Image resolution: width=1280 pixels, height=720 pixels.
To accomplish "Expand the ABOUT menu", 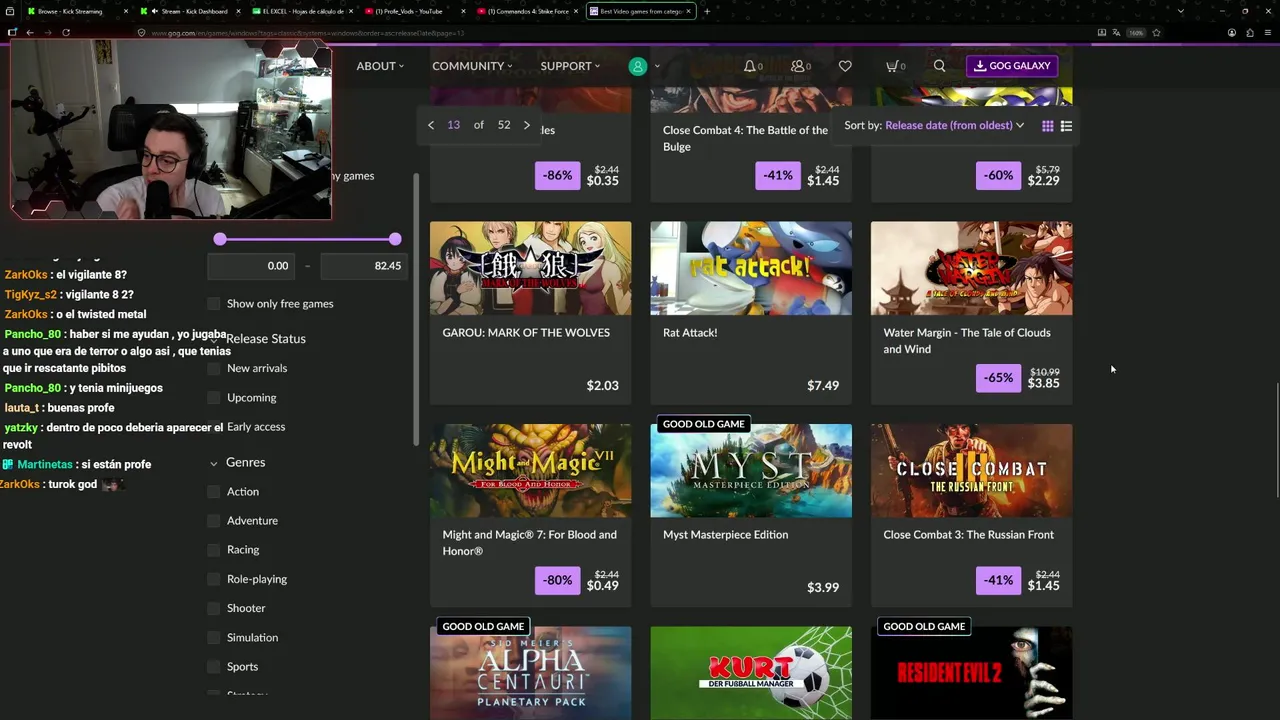I will click(x=380, y=66).
